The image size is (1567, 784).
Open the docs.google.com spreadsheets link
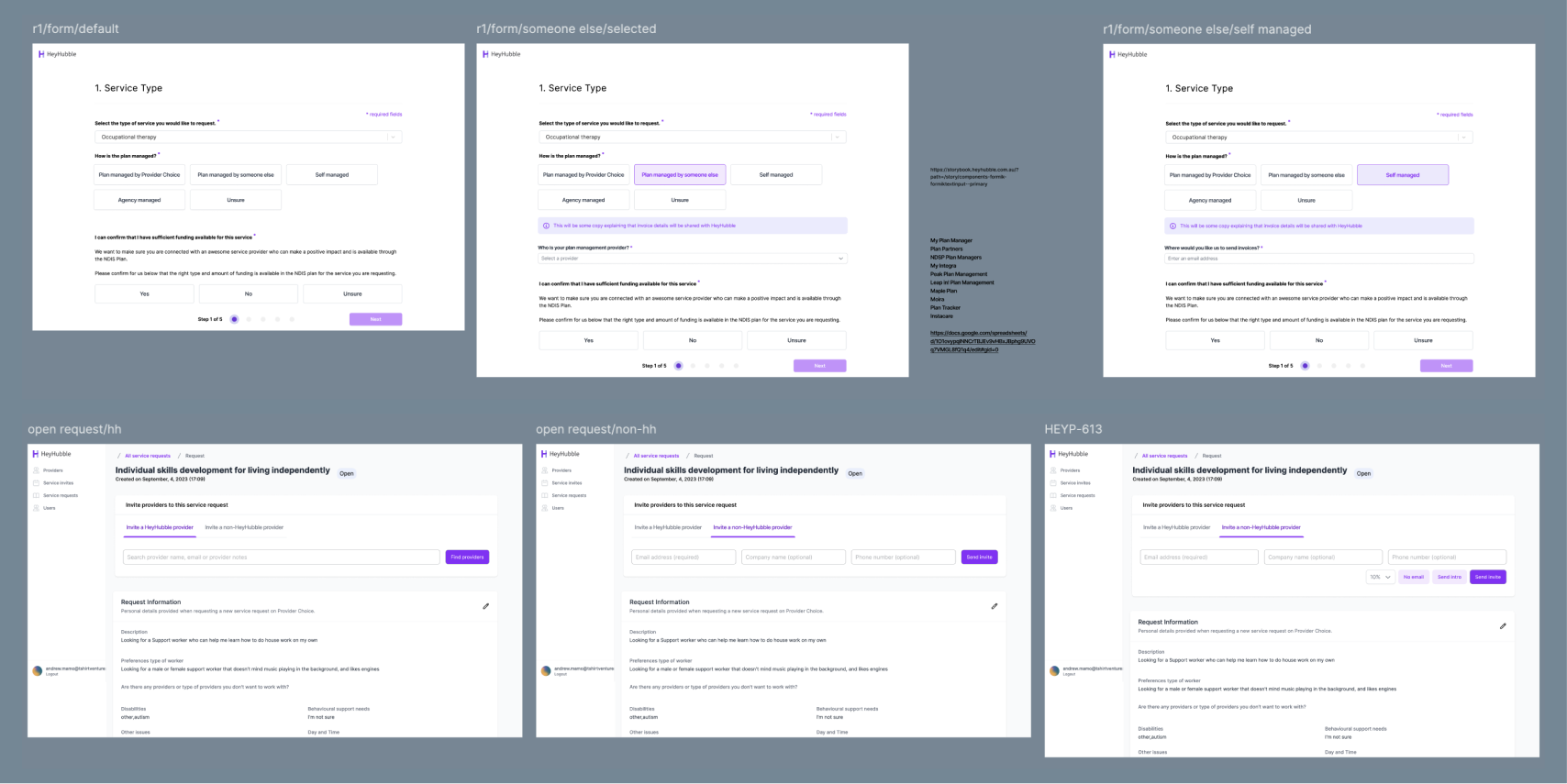[x=982, y=341]
